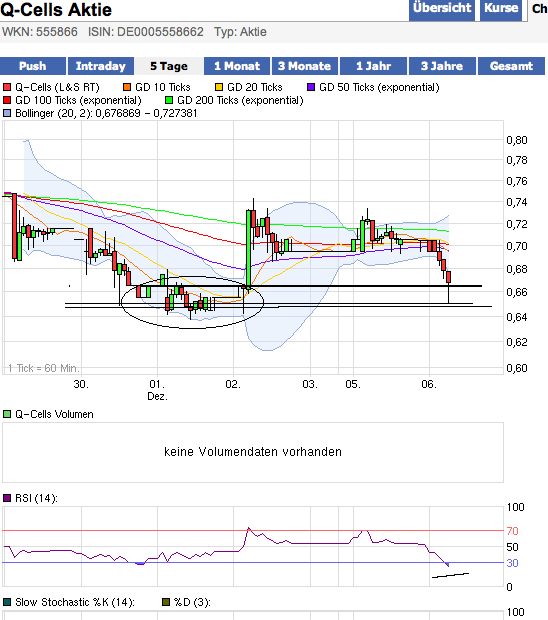Image resolution: width=548 pixels, height=620 pixels.
Task: Click the '1 Tick = 60 Min.' note
Action: click(x=44, y=369)
